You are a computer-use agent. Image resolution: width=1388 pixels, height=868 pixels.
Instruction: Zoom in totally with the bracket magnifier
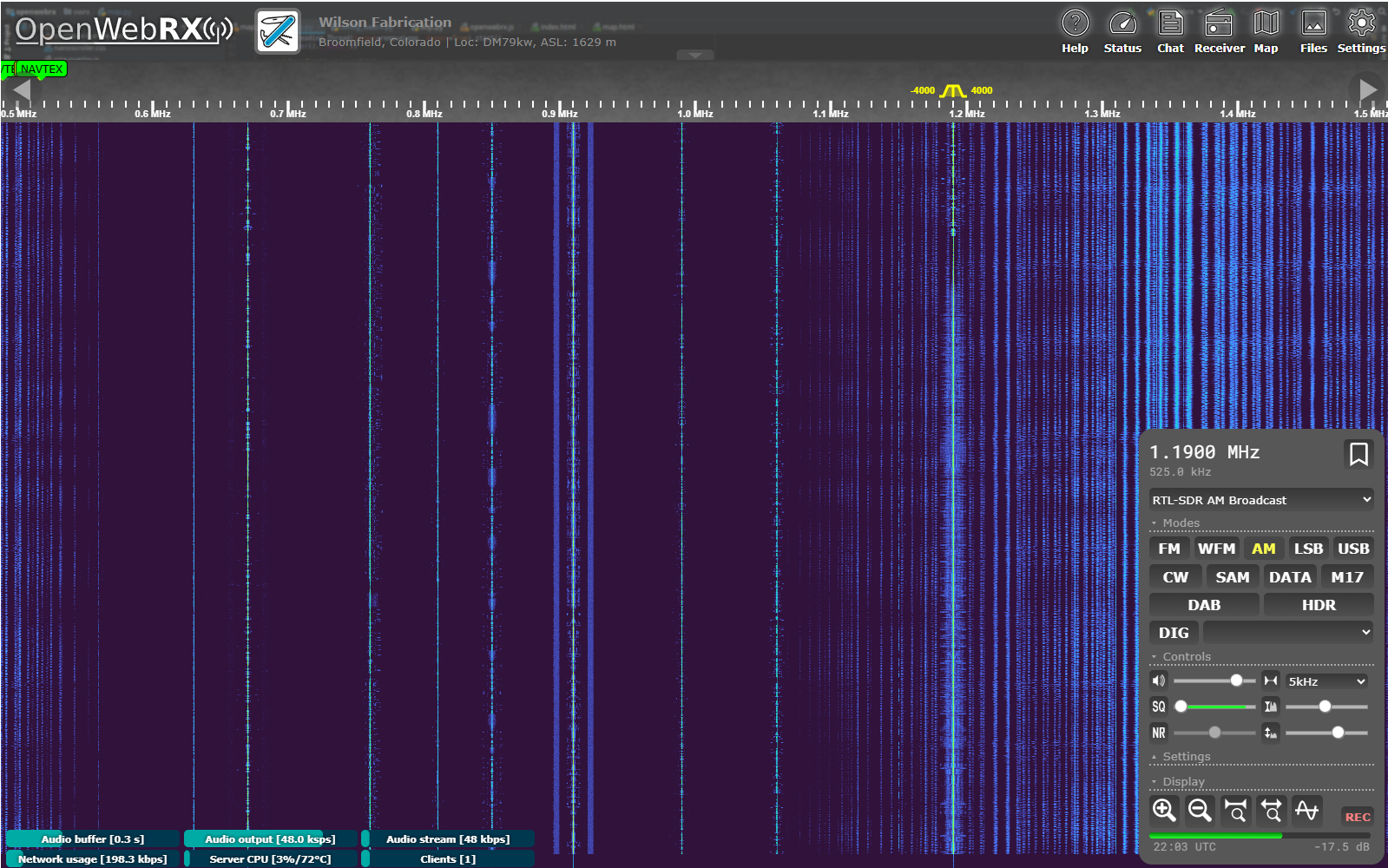(1235, 810)
